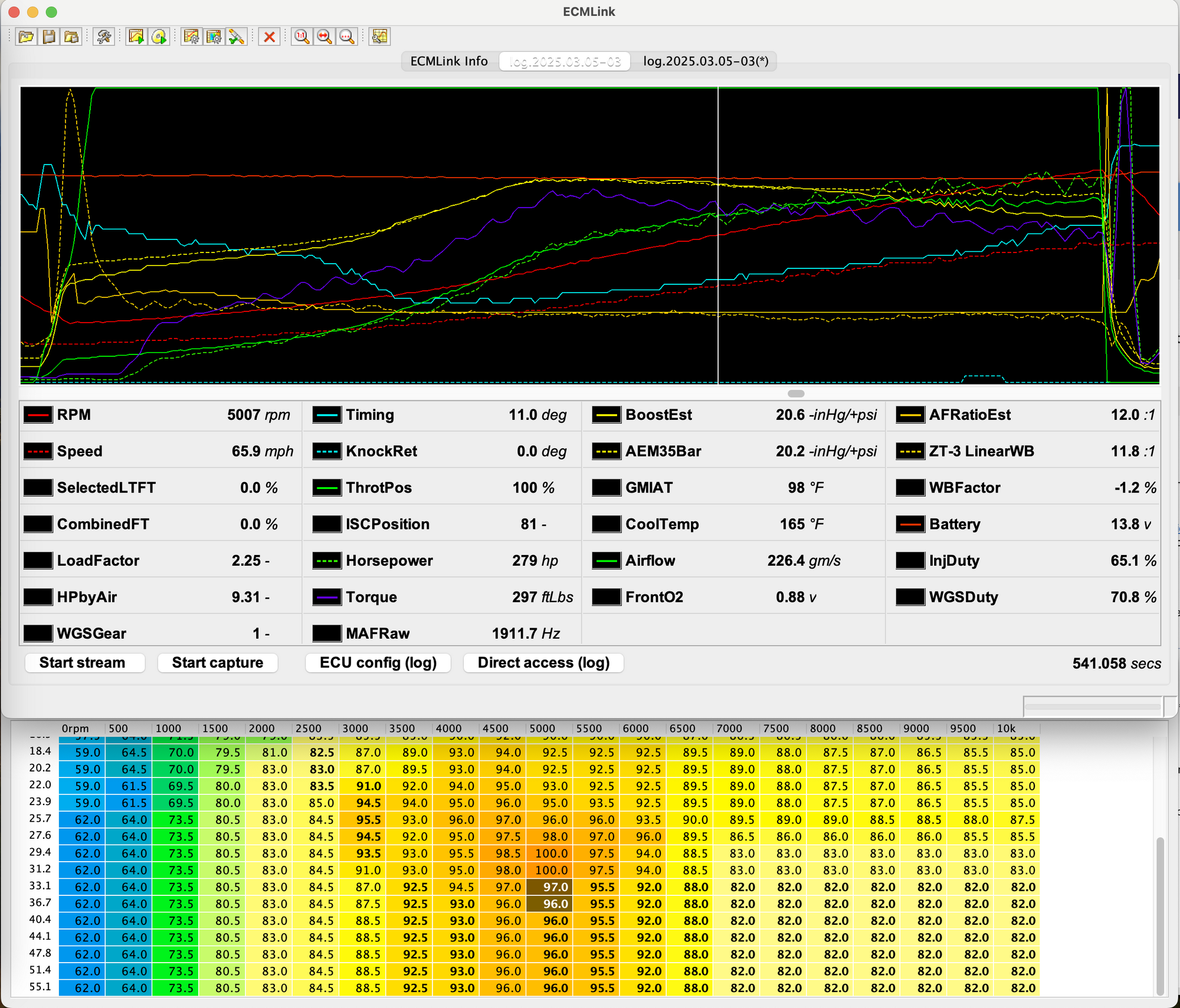Click the graph with green play icon
Image resolution: width=1180 pixels, height=1008 pixels.
click(x=136, y=37)
